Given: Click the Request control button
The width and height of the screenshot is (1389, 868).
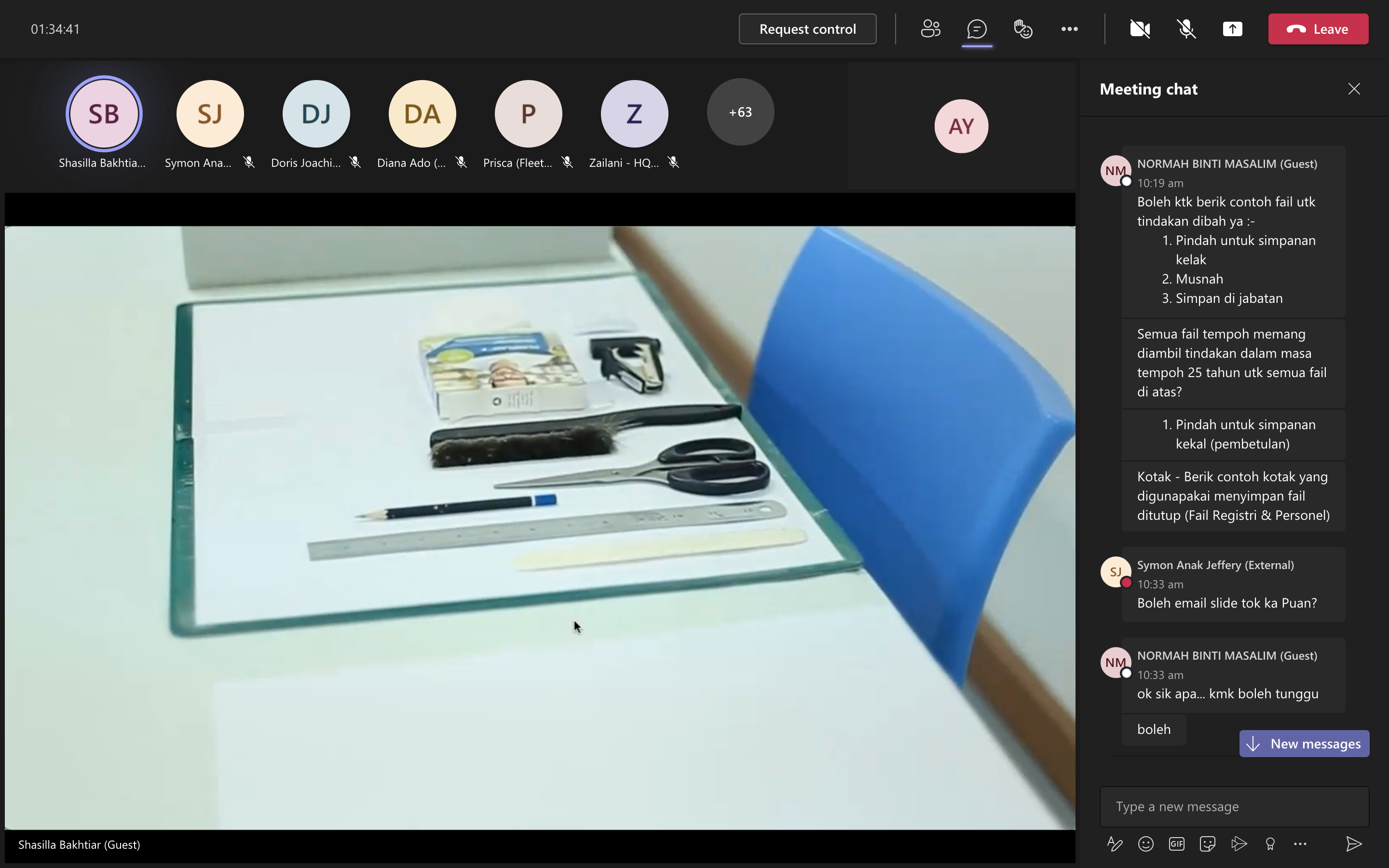Looking at the screenshot, I should click(x=807, y=29).
